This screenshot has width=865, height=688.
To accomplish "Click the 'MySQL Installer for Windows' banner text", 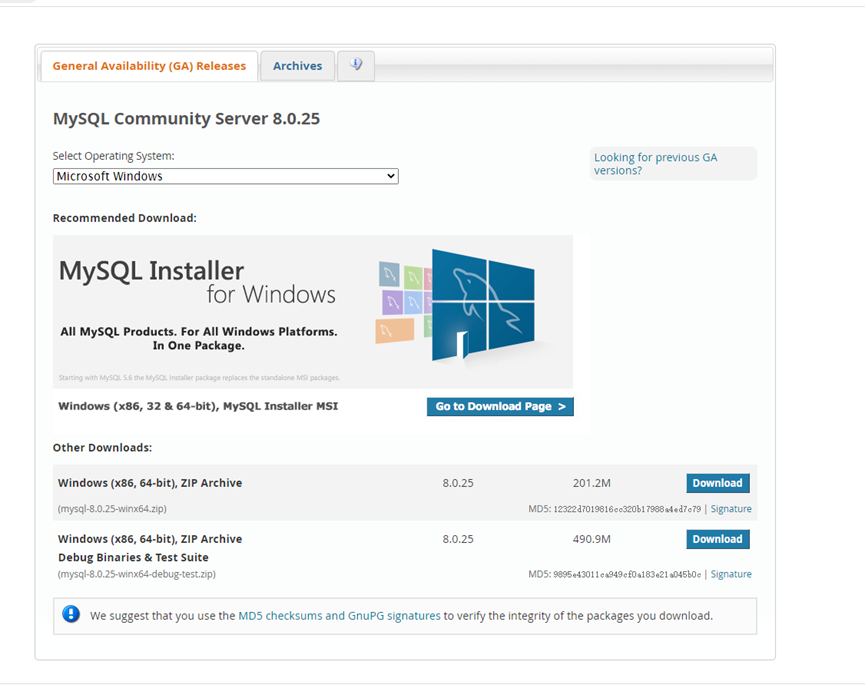I will click(197, 282).
